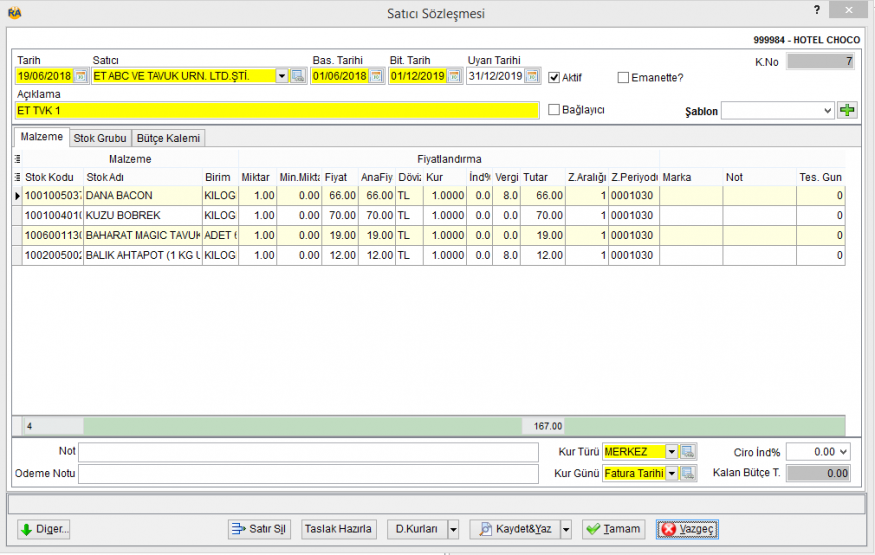The height and width of the screenshot is (555, 875).
Task: Expand Kur Türü MERKEZ dropdown
Action: (x=672, y=451)
